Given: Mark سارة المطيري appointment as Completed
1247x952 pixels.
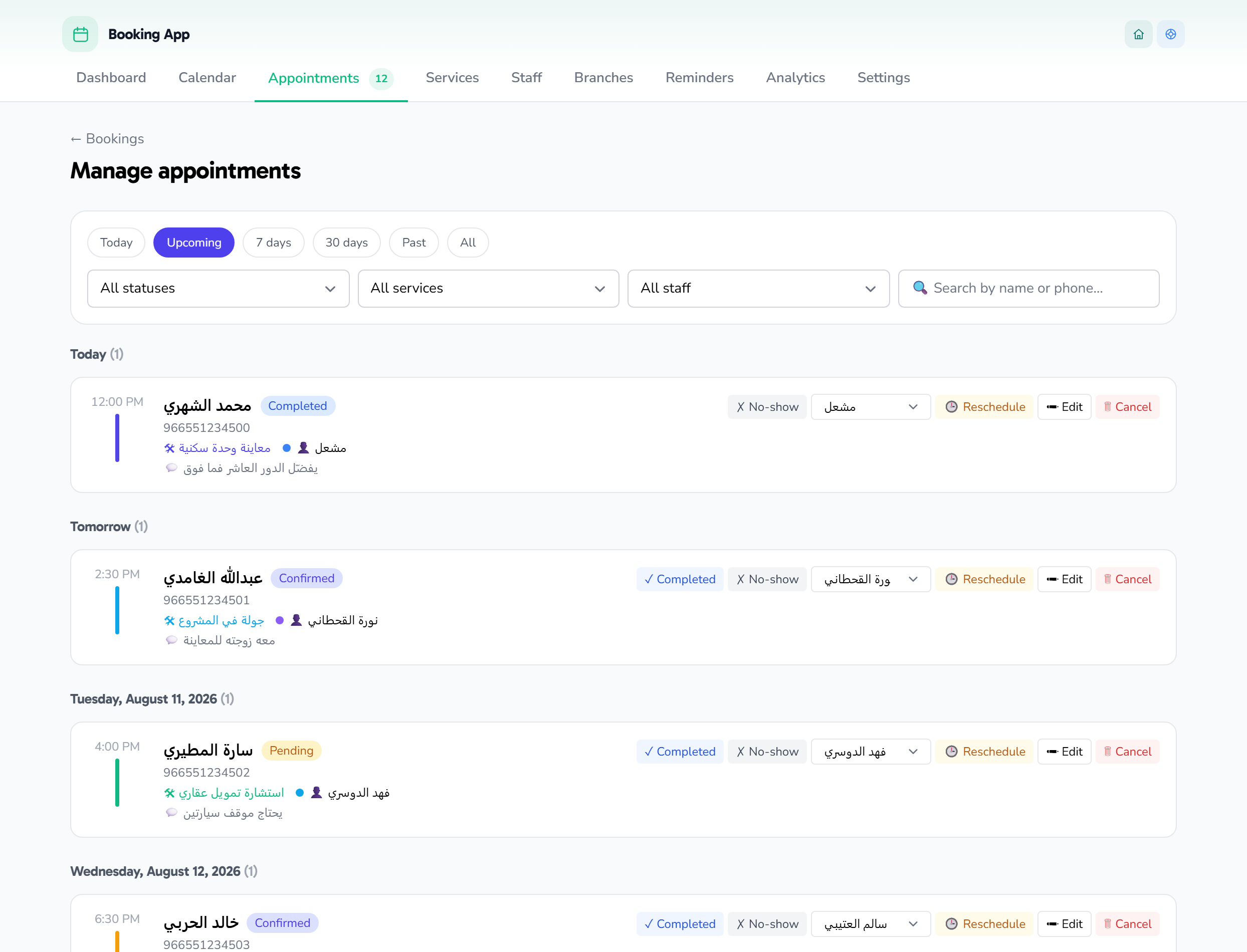Looking at the screenshot, I should click(680, 752).
